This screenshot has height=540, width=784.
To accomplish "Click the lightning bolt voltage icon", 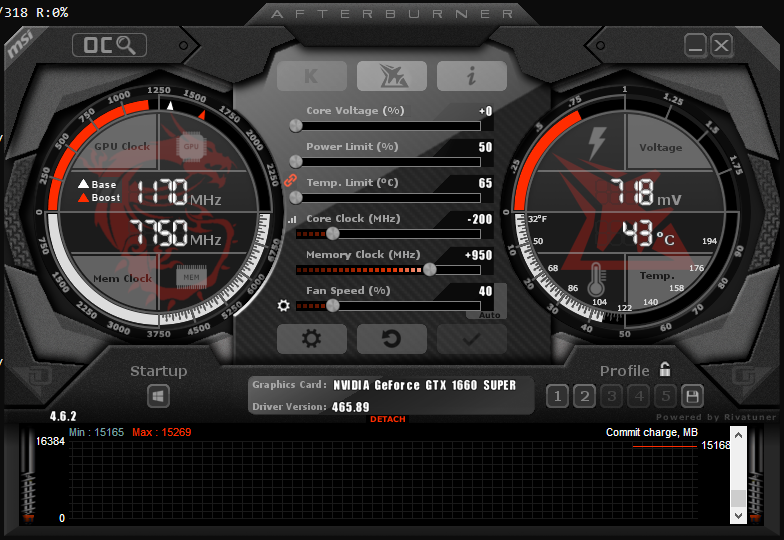I will 597,142.
